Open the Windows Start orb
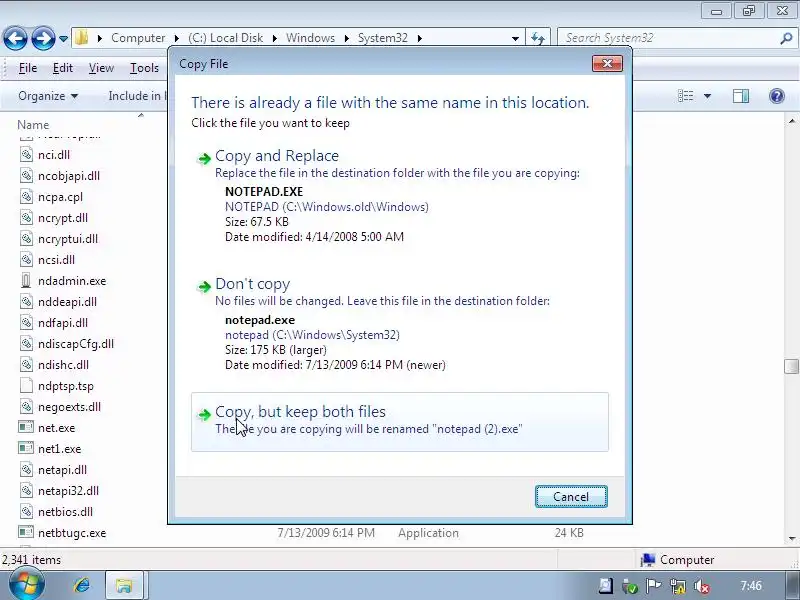The image size is (800, 600). (26, 585)
